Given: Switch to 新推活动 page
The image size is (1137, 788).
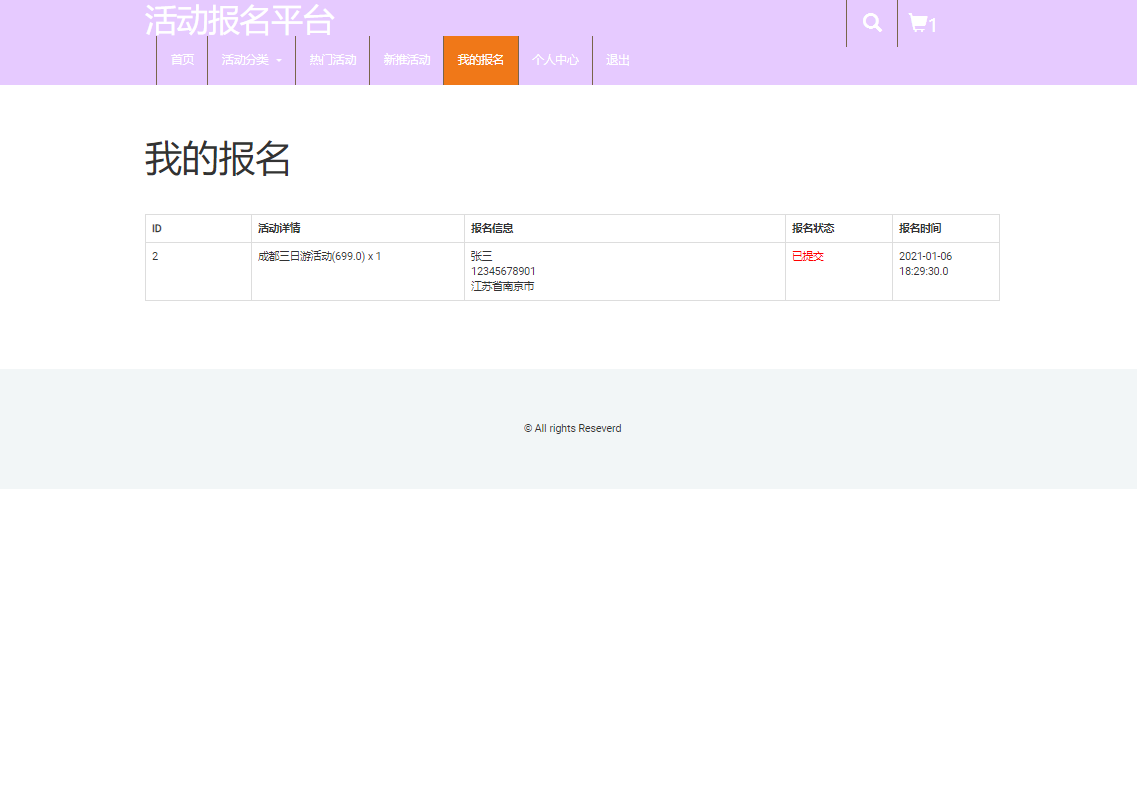Looking at the screenshot, I should (x=406, y=60).
